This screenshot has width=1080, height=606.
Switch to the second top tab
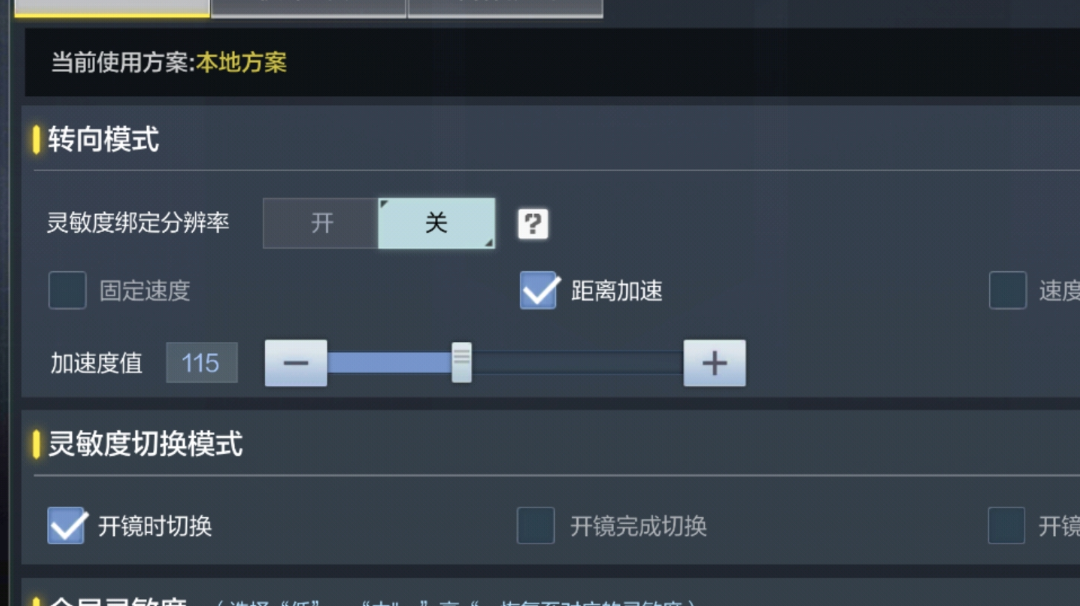(x=309, y=8)
